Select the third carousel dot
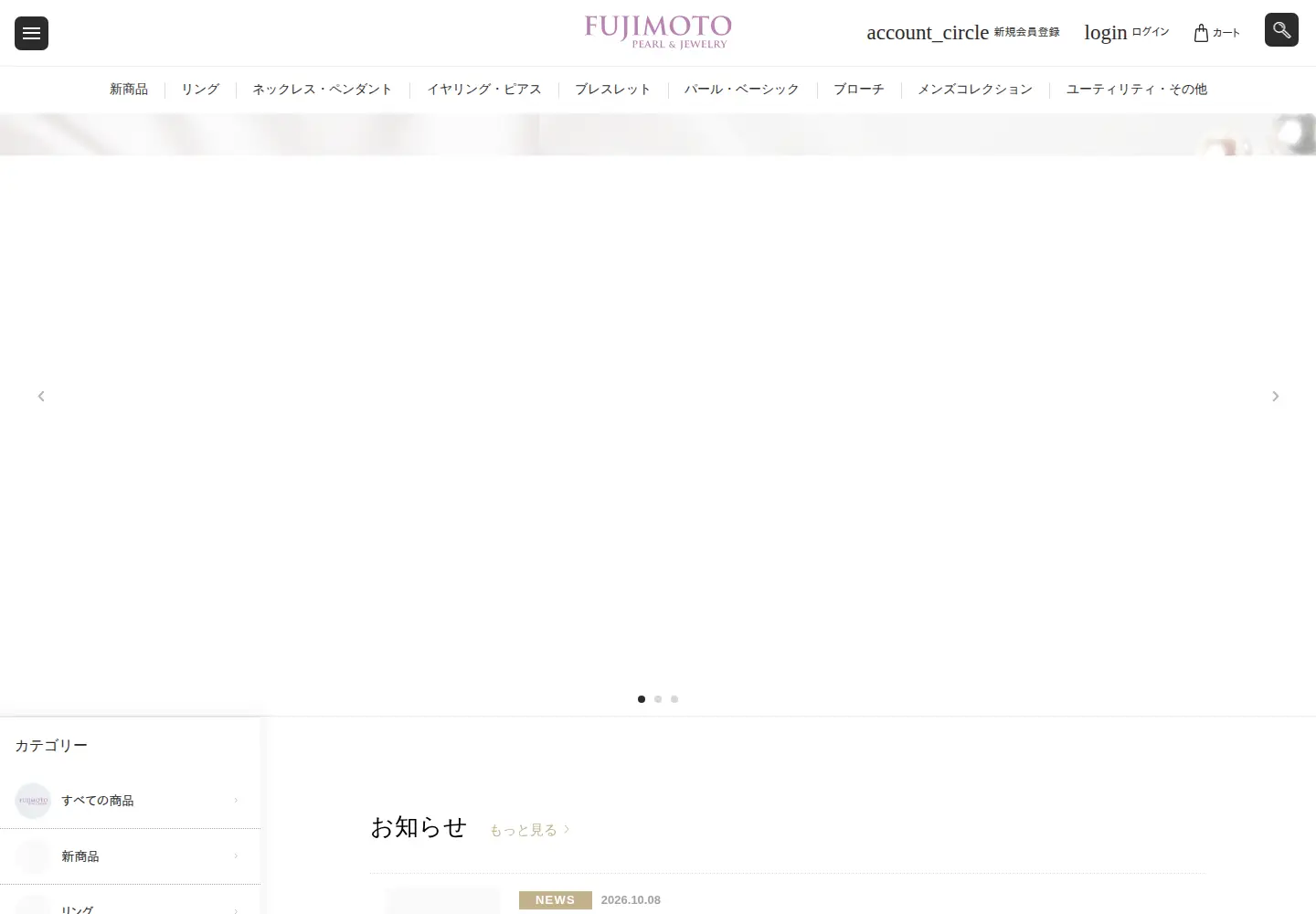 674,699
